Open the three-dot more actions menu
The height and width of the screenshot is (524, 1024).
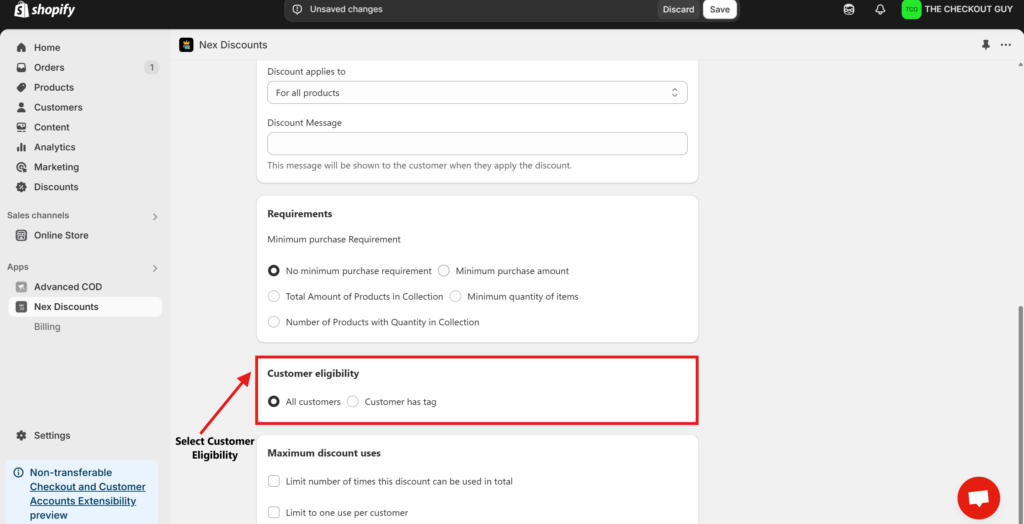pos(1006,45)
